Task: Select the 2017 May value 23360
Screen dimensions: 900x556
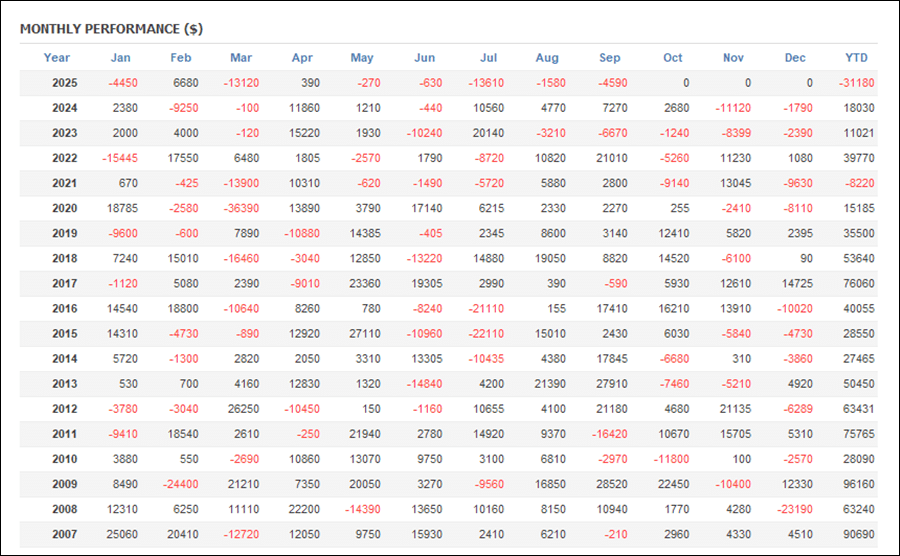Action: [x=365, y=284]
